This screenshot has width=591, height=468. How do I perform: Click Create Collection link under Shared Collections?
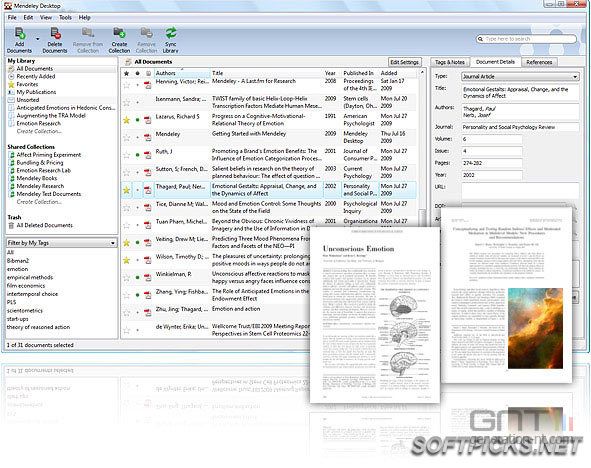[39, 202]
